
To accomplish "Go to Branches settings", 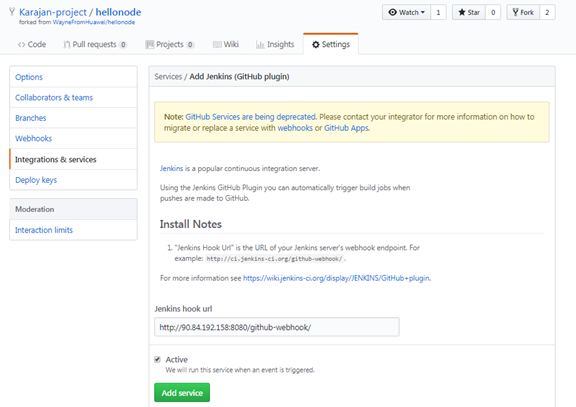I will pos(73,118).
